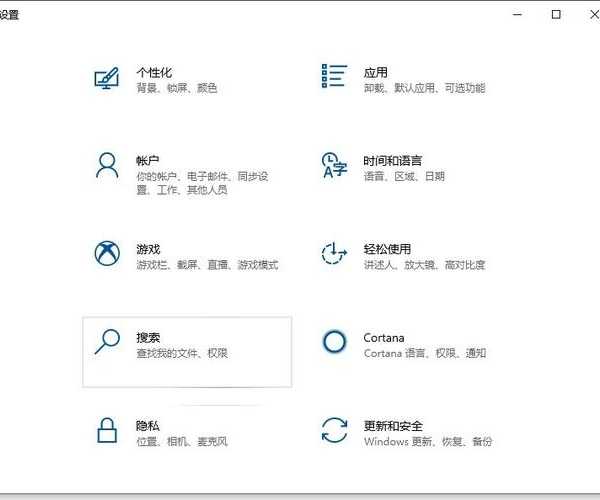Click the 查找我的文件、权限 description under 搜索
600x500 pixels.
182,354
